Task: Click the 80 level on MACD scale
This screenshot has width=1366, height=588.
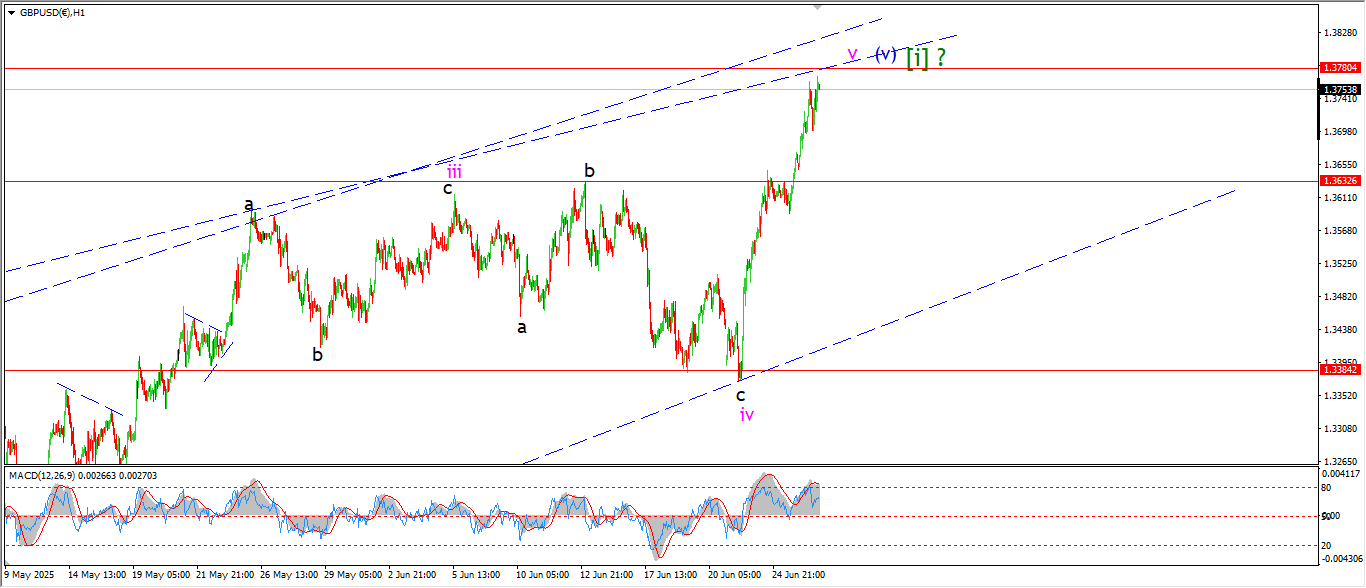Action: [x=1326, y=488]
